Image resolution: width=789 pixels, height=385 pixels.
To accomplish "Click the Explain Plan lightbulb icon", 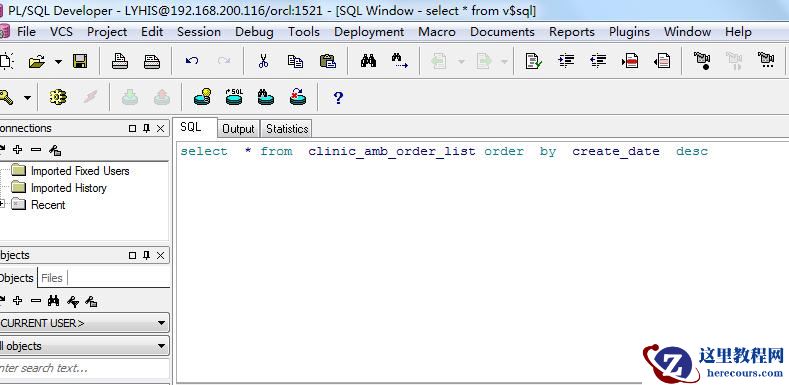I will [x=202, y=96].
